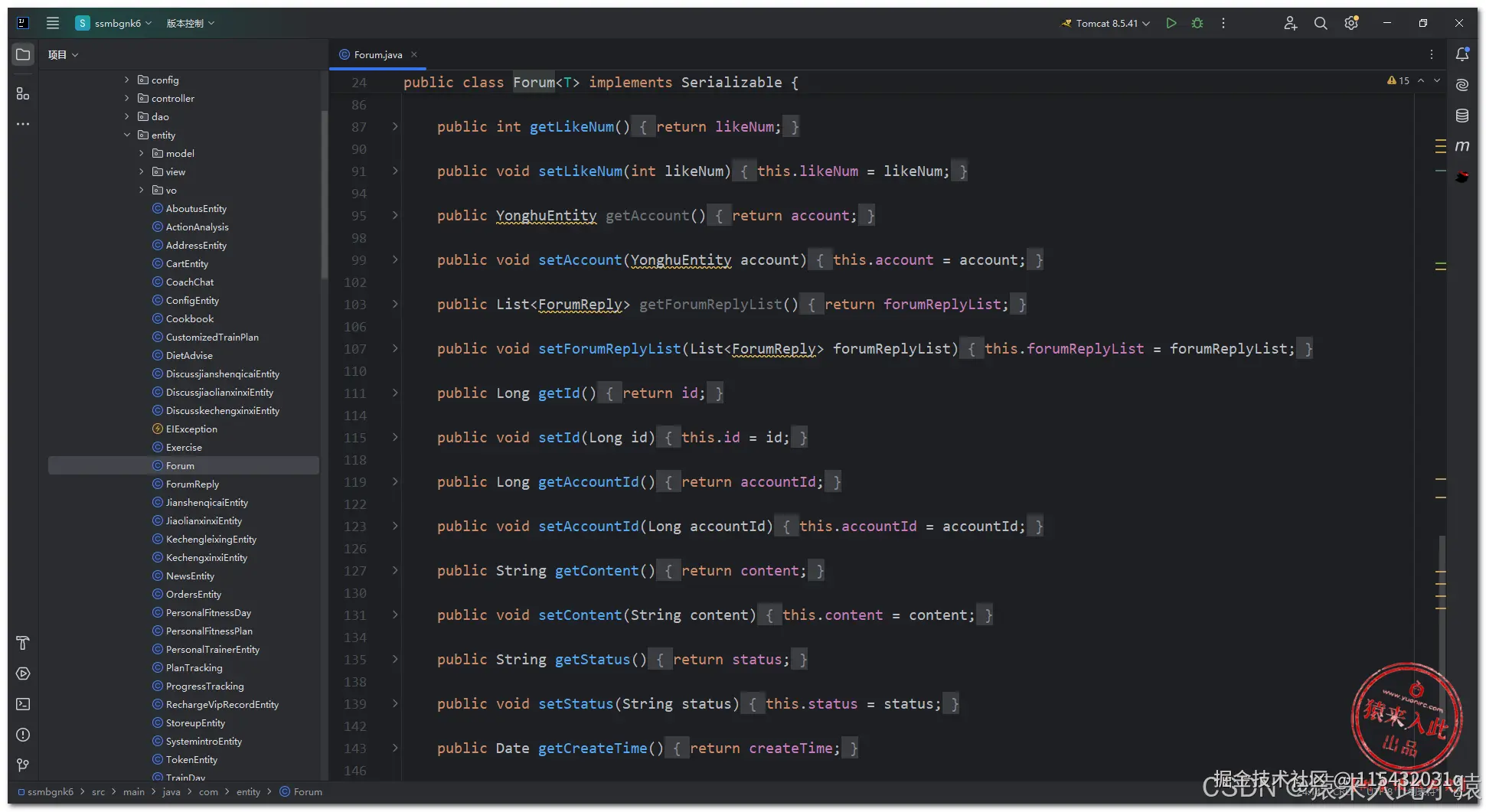Collapse the entity folder

tap(127, 135)
